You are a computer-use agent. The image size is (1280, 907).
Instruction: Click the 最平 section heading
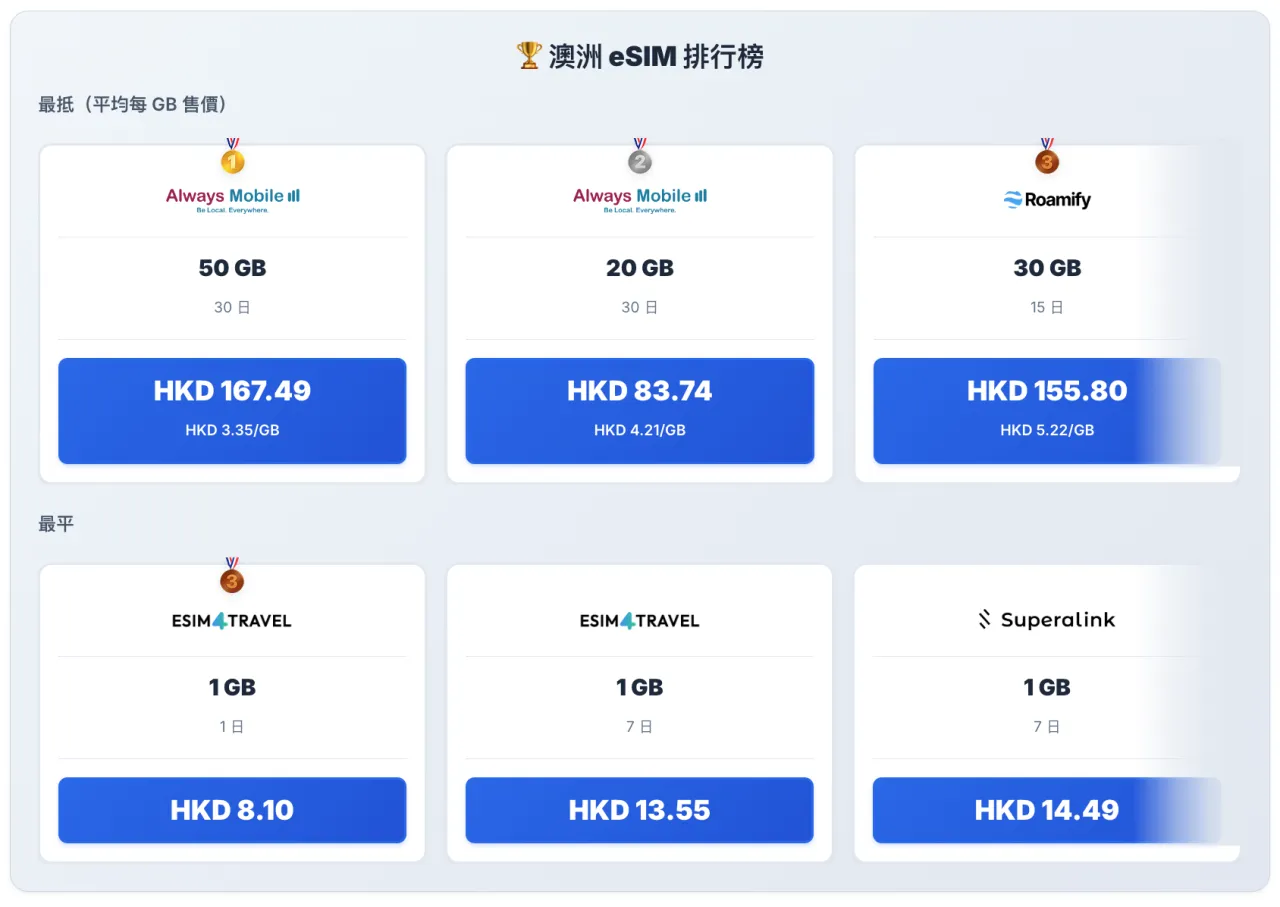pyautogui.click(x=56, y=524)
